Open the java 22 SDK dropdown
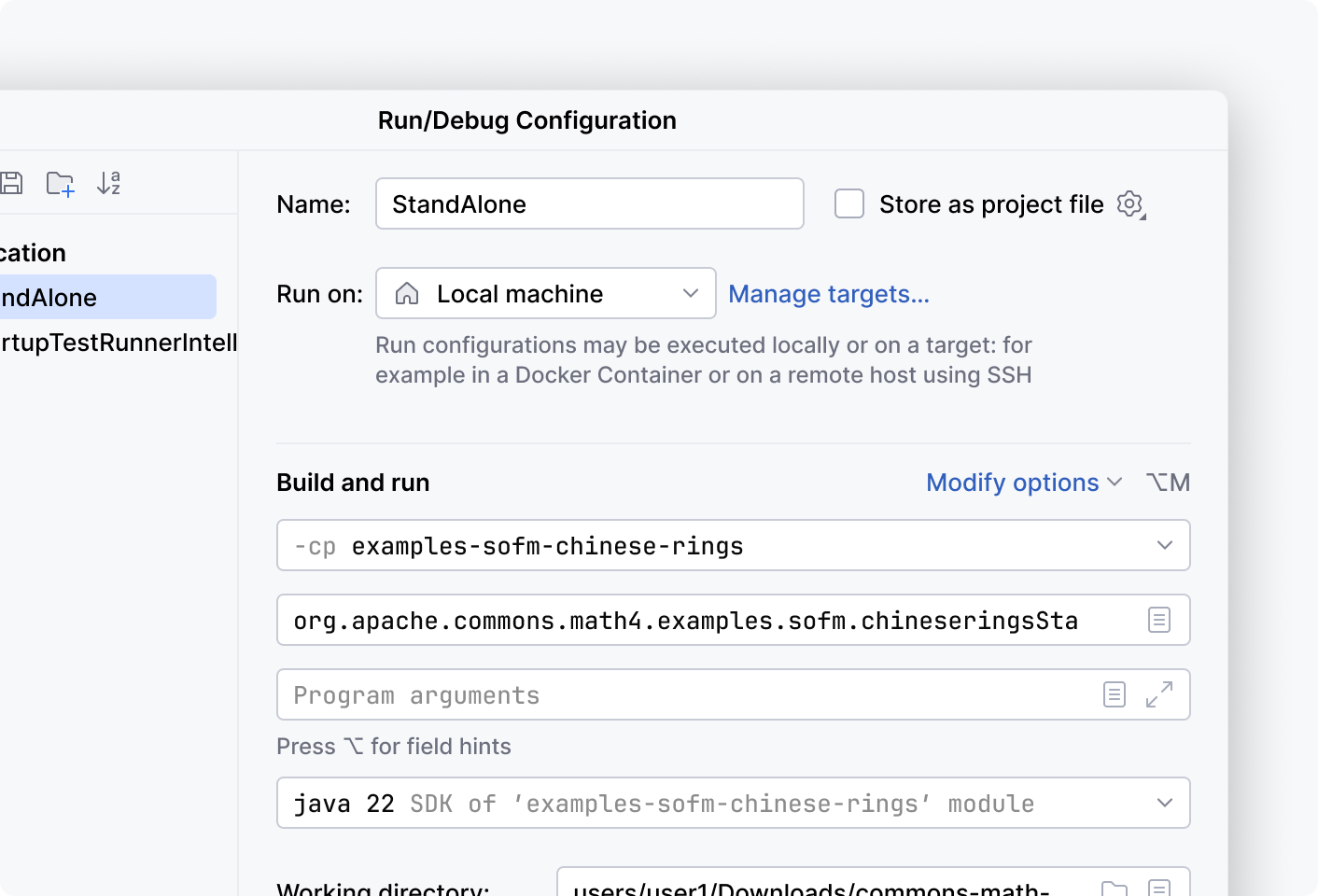 coord(1164,803)
